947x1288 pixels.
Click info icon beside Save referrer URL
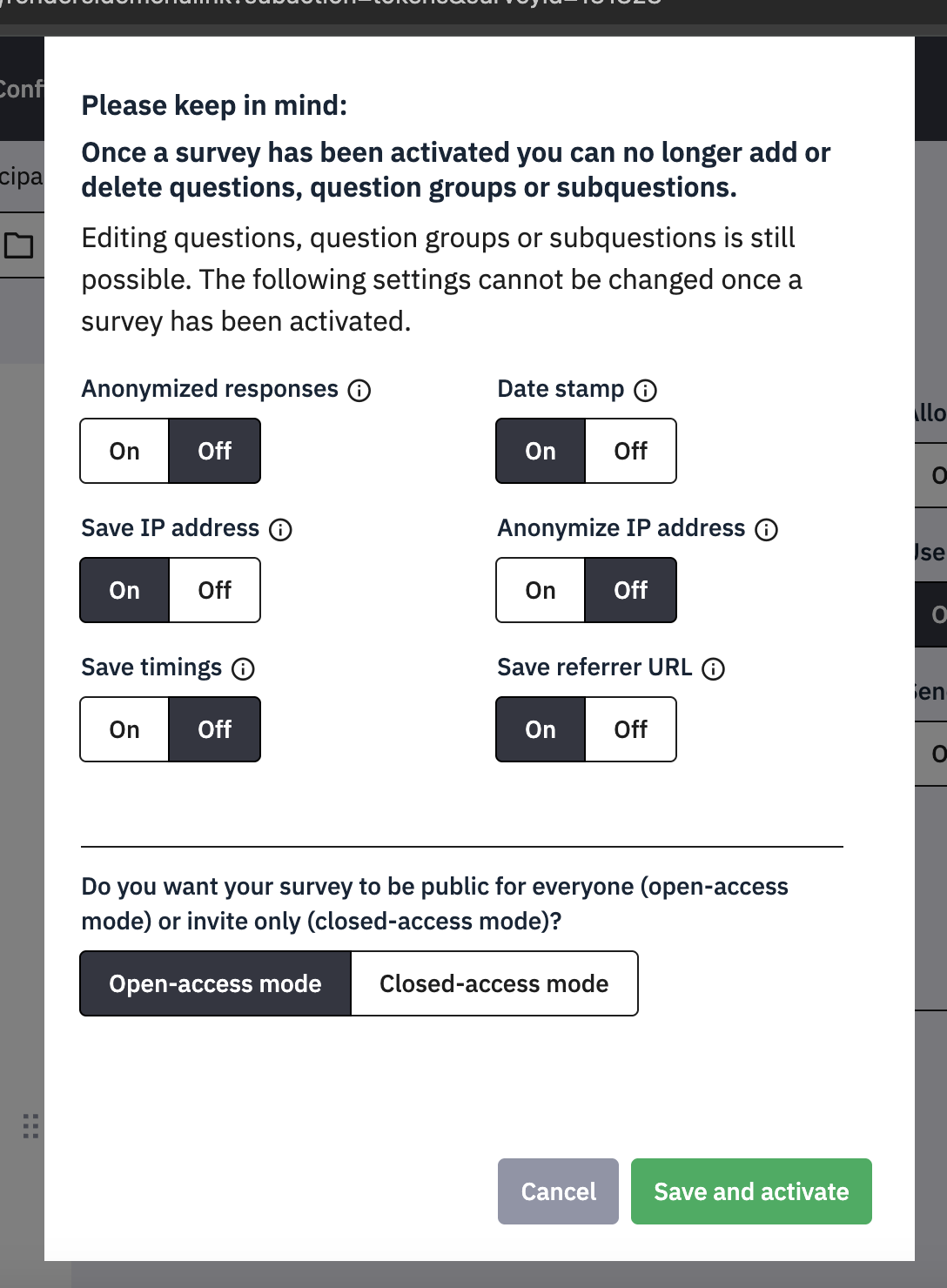pos(713,669)
